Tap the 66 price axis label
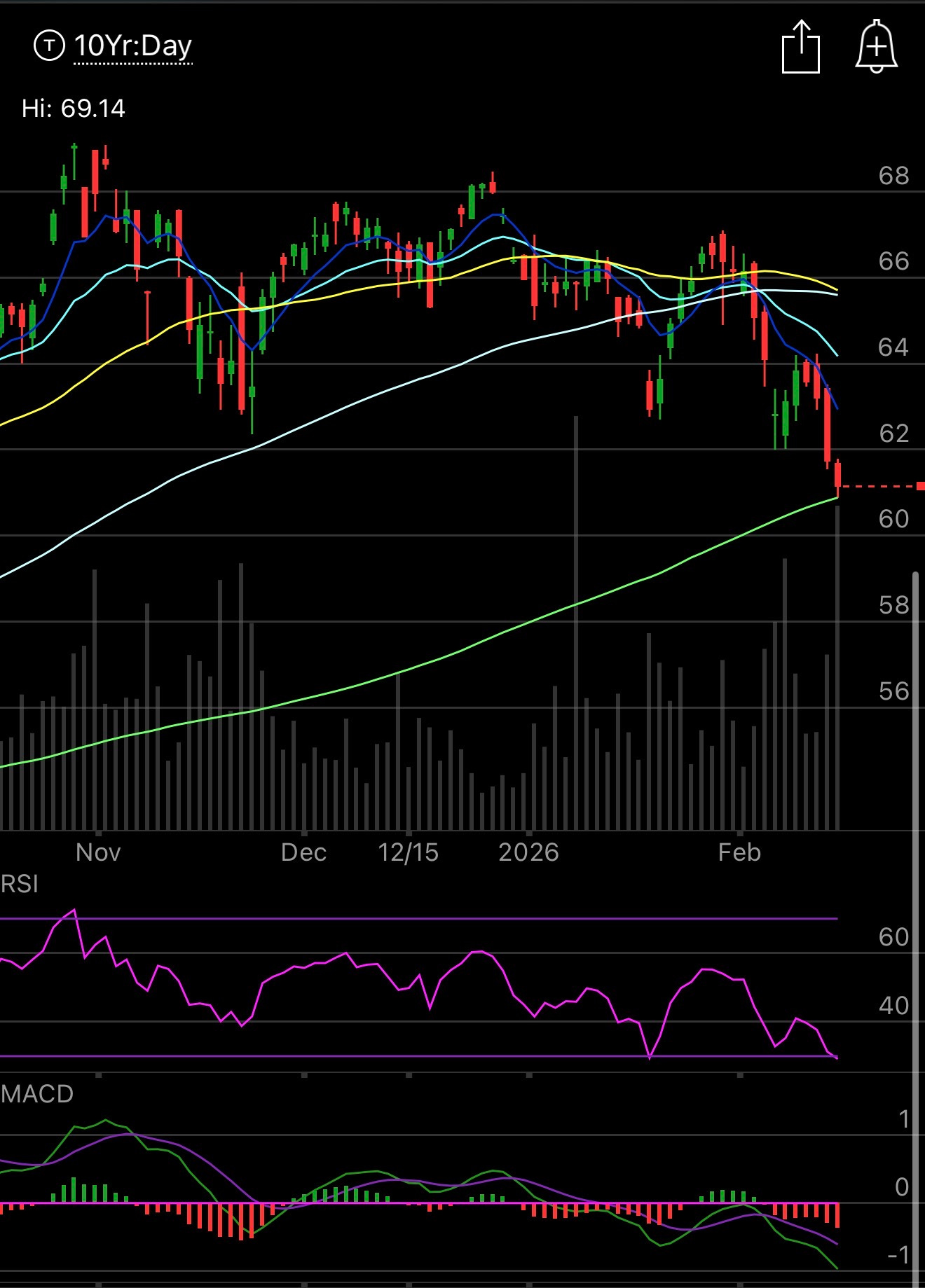Viewport: 925px width, 1288px height. point(893,261)
